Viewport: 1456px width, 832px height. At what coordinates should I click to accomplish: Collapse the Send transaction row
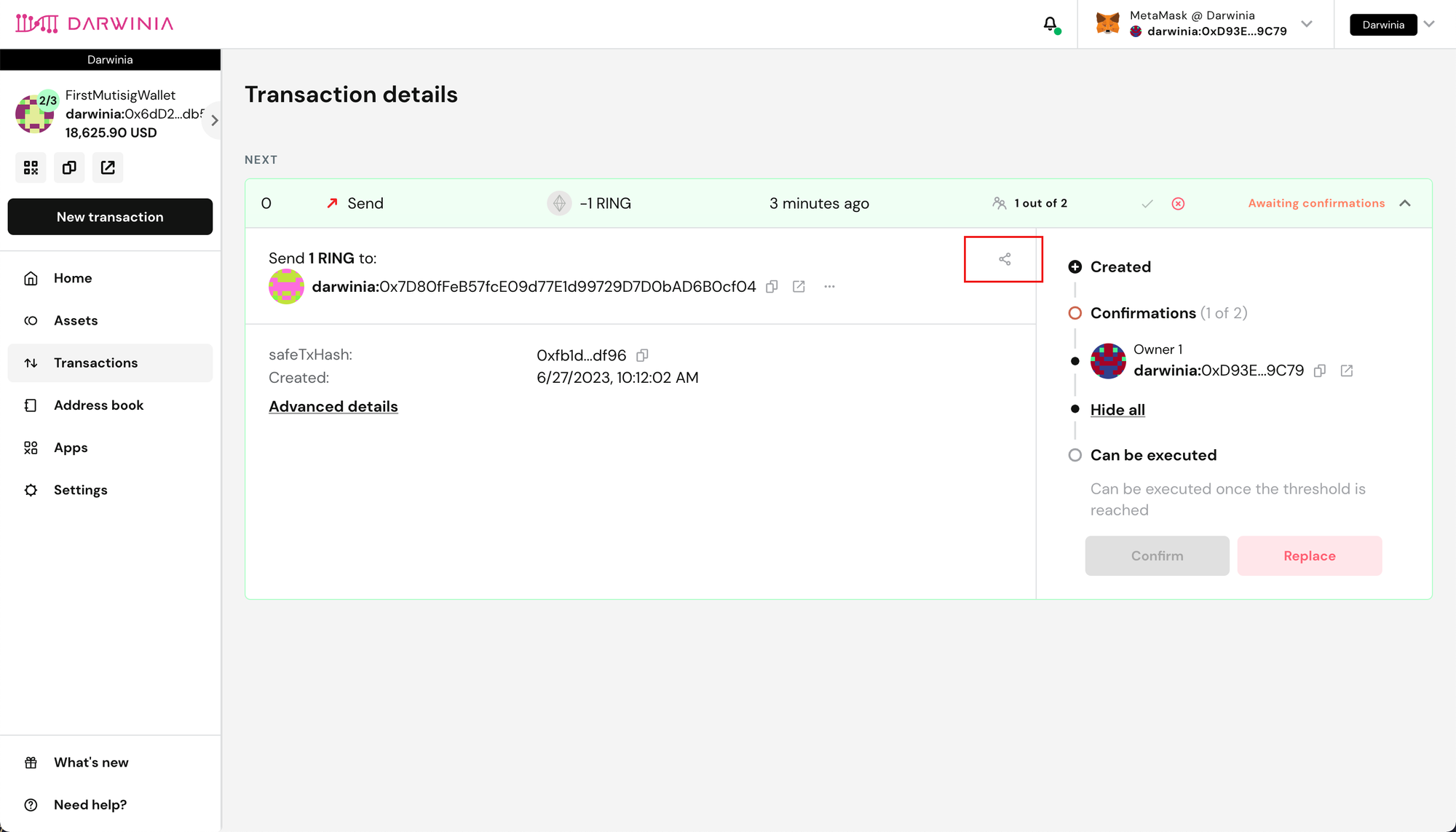[x=1405, y=203]
